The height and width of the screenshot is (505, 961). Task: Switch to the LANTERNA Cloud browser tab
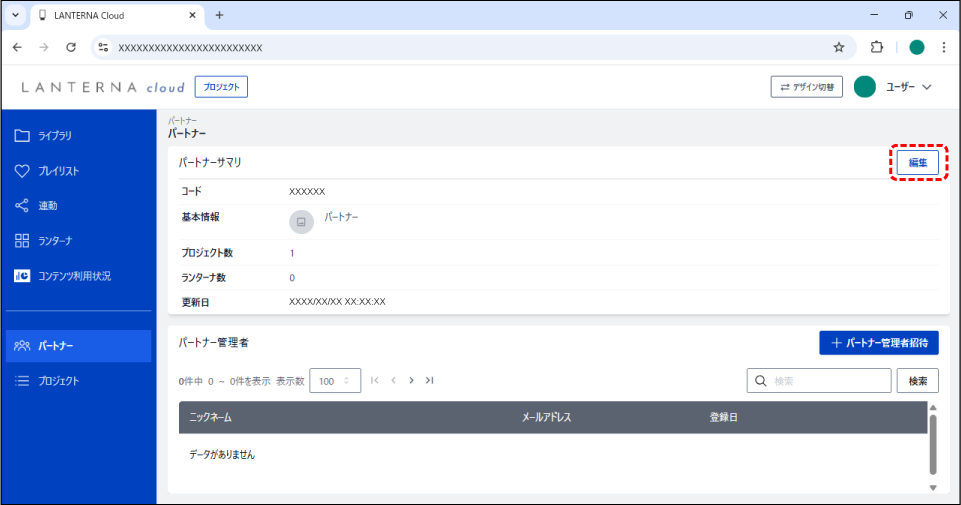(x=110, y=15)
